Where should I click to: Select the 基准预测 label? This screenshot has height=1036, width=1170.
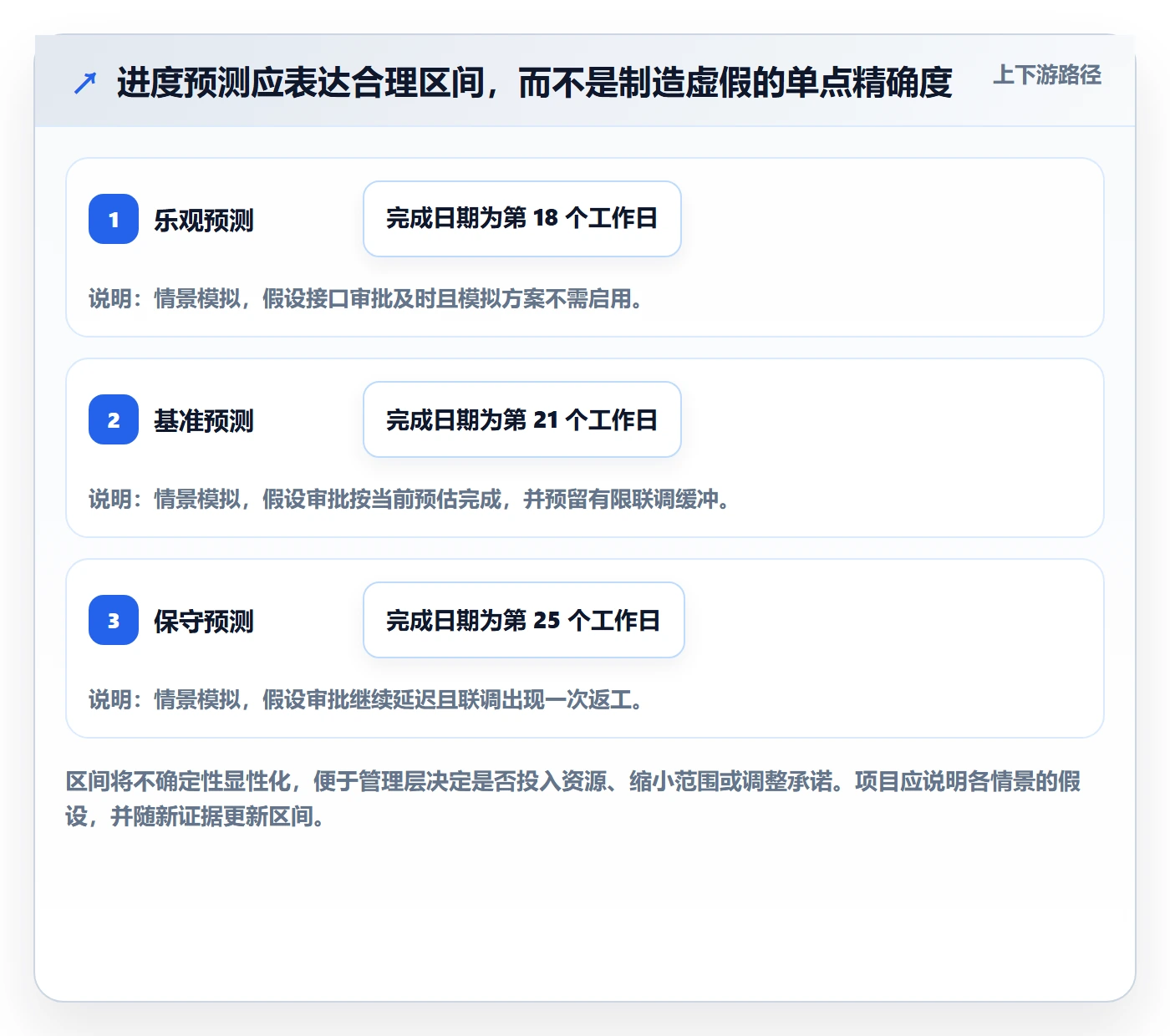(x=204, y=421)
